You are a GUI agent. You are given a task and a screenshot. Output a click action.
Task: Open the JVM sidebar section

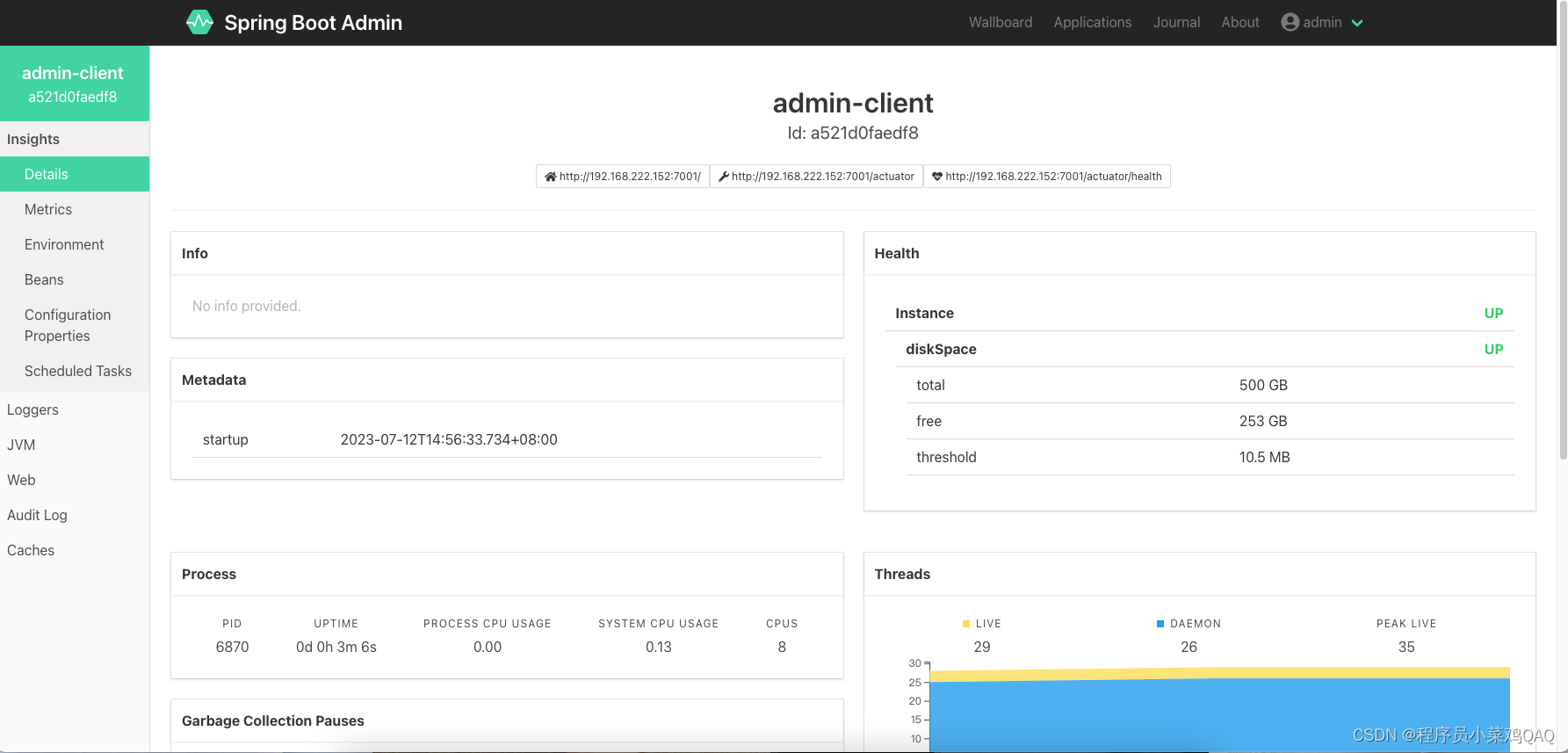tap(75, 445)
